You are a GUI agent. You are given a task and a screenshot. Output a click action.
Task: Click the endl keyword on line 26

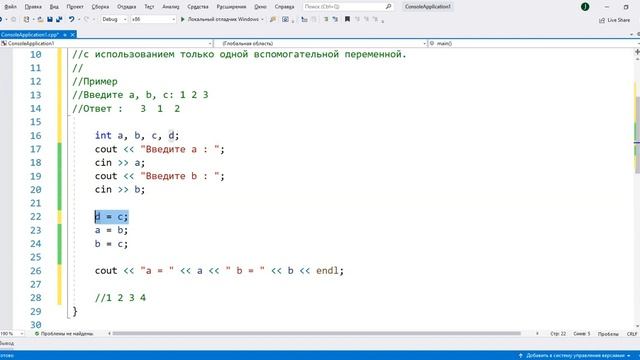(x=327, y=271)
